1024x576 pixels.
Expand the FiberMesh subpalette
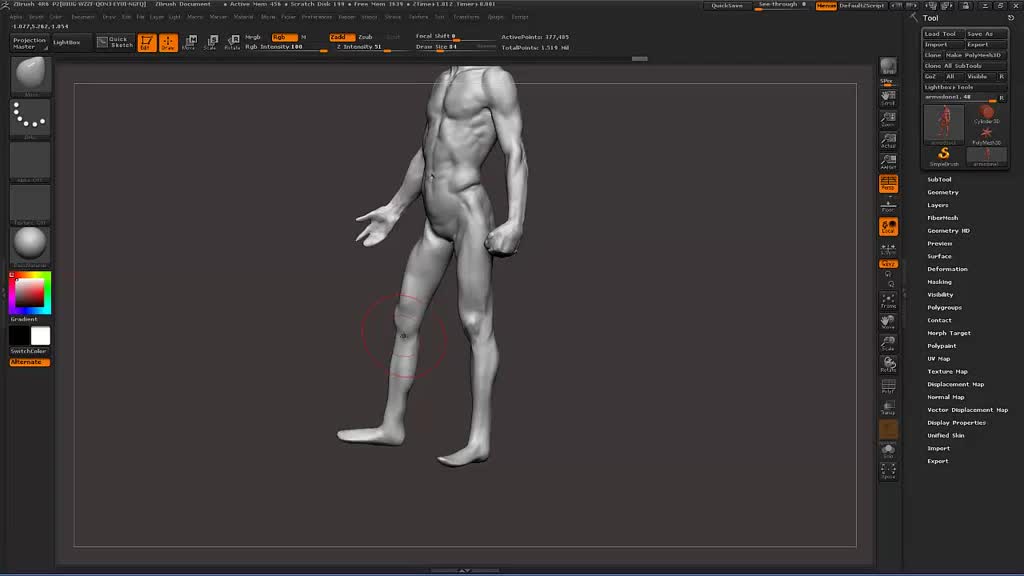pyautogui.click(x=942, y=218)
